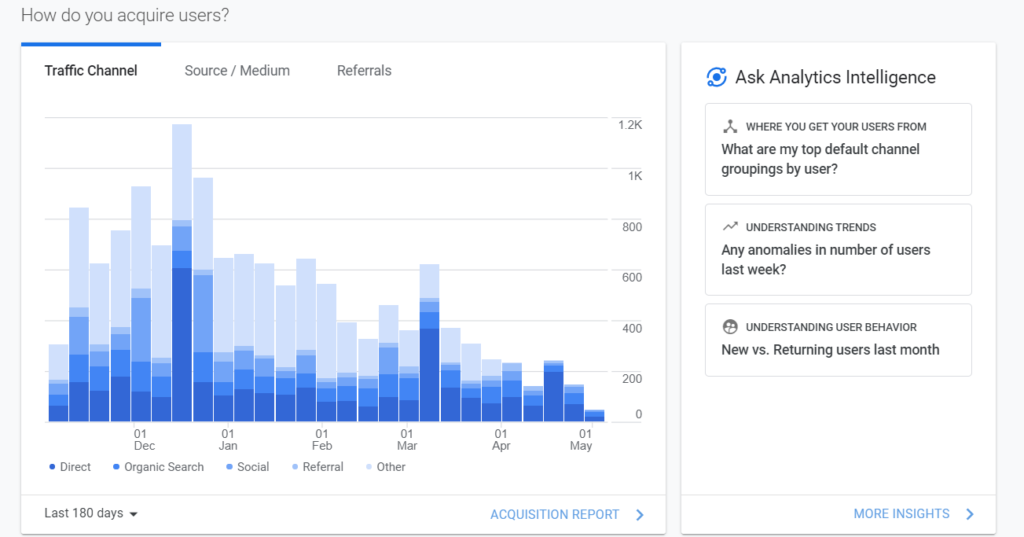Click the date range dropdown caret

click(133, 514)
